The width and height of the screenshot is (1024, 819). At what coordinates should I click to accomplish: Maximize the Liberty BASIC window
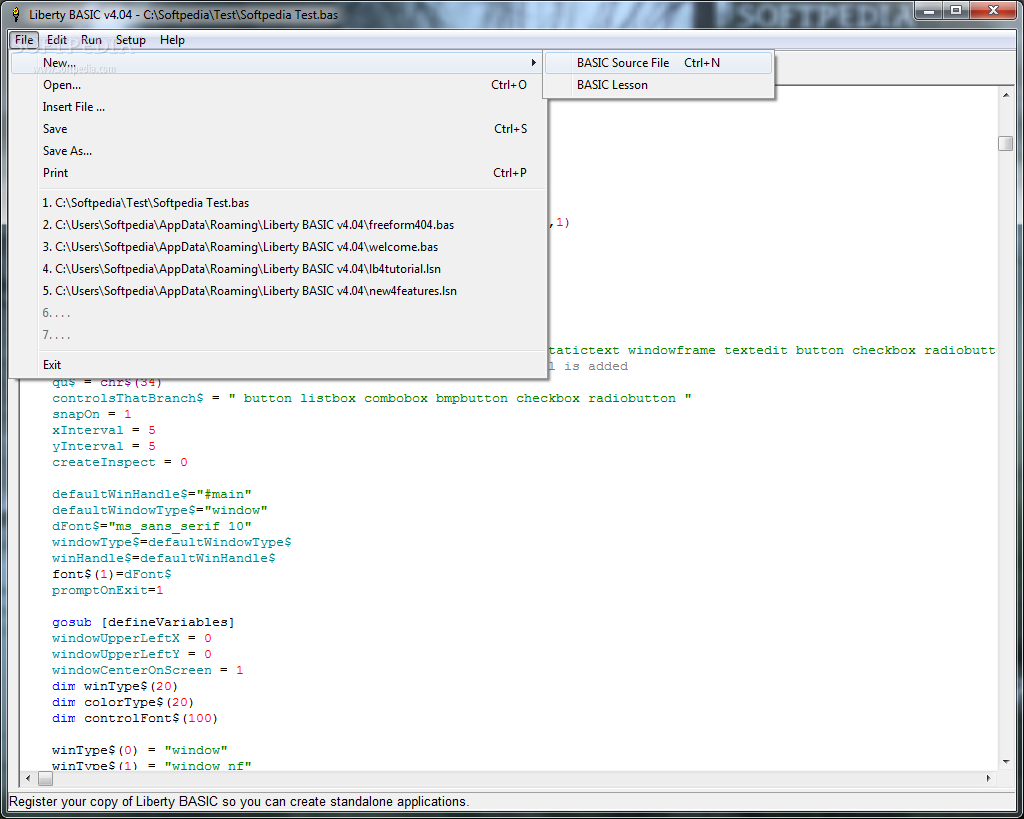click(x=956, y=11)
